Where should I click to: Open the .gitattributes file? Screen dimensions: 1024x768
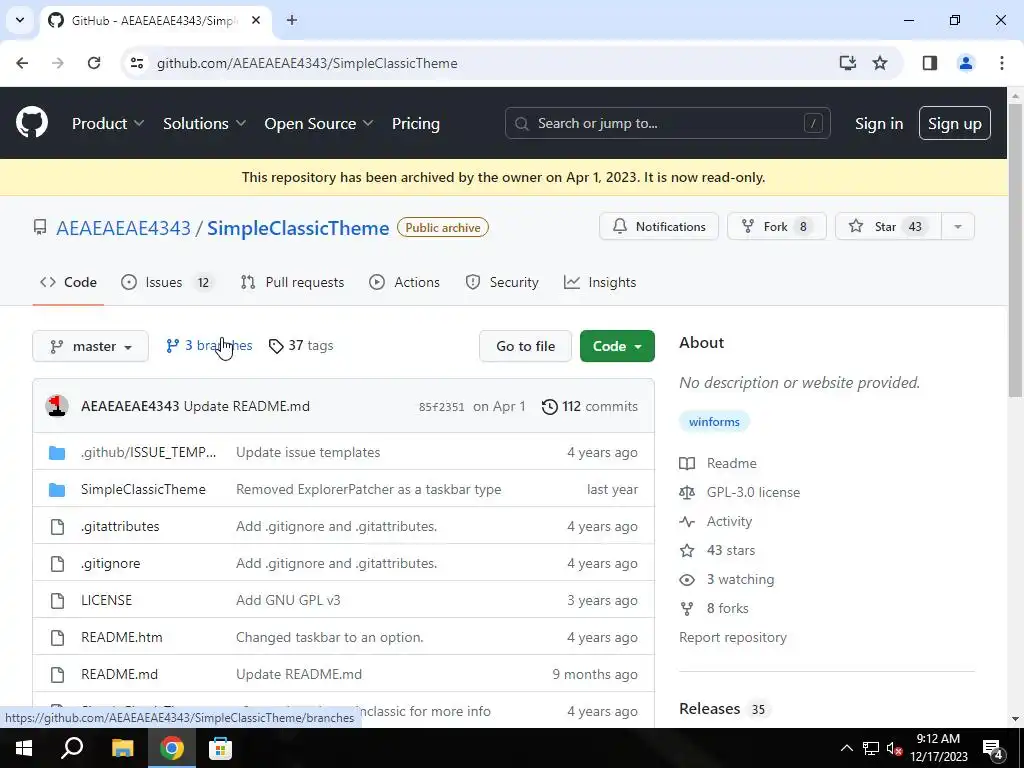(120, 526)
